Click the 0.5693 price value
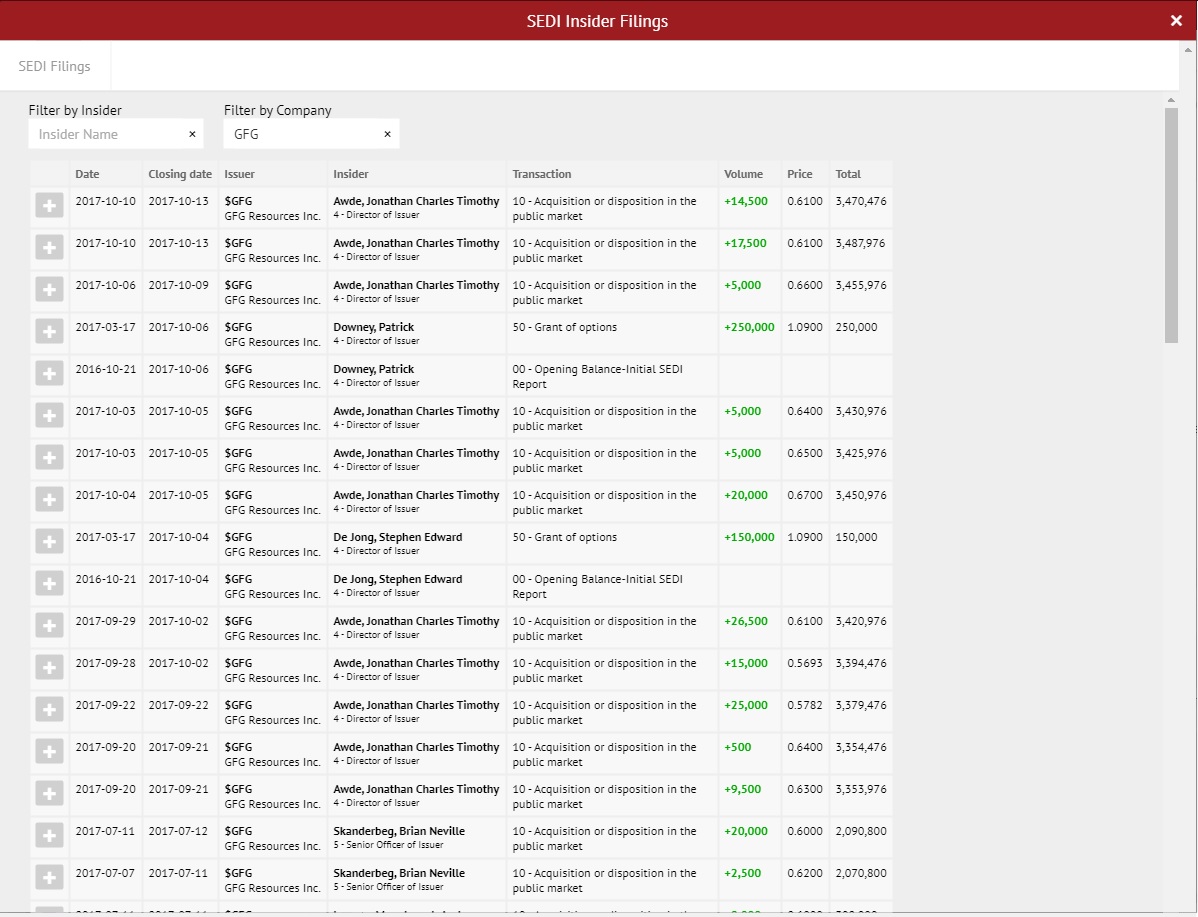This screenshot has width=1198, height=917. pos(805,663)
